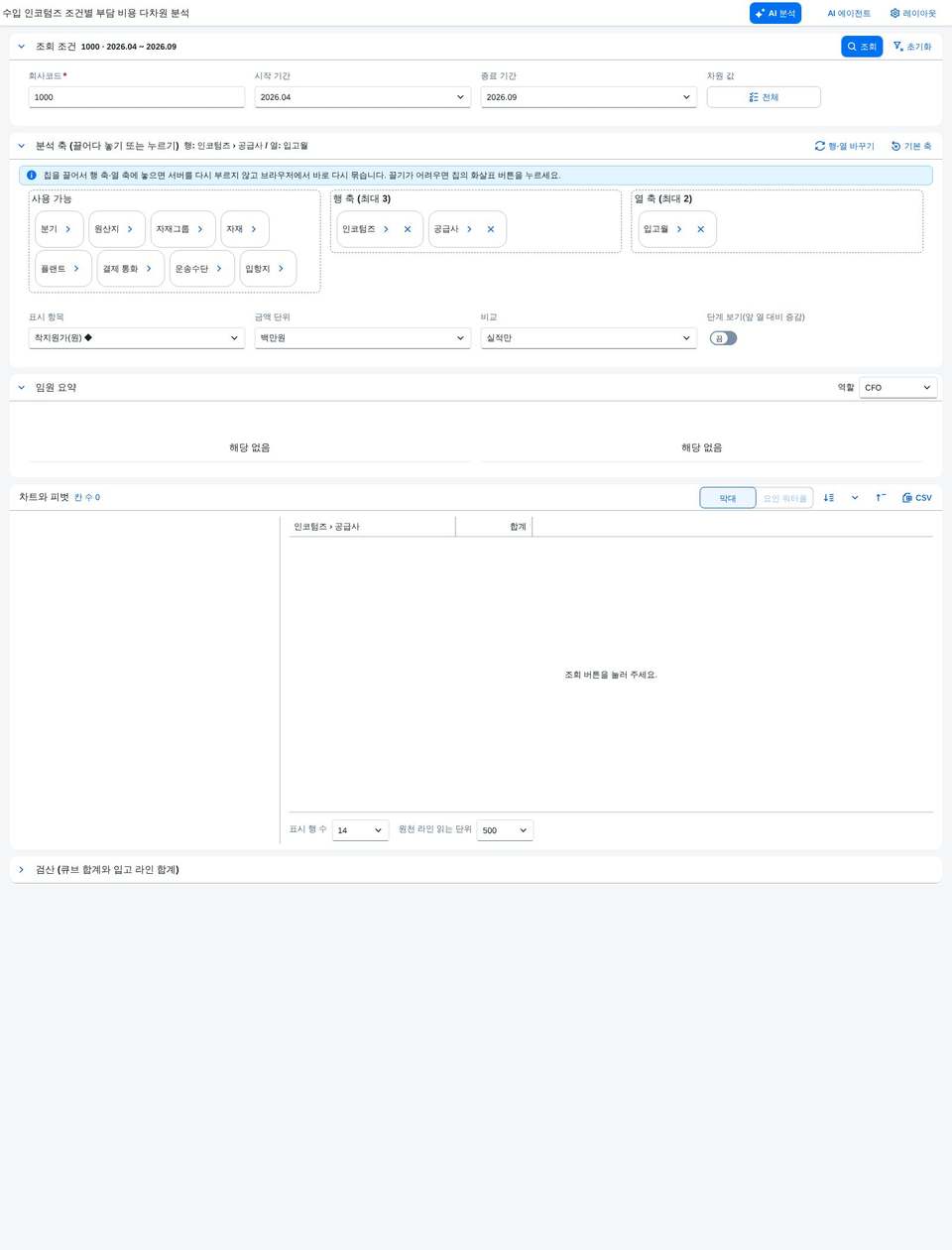Screen dimensions: 952x1250
Task: Click 행·열 바꾸기 to swap axes
Action: click(x=845, y=146)
